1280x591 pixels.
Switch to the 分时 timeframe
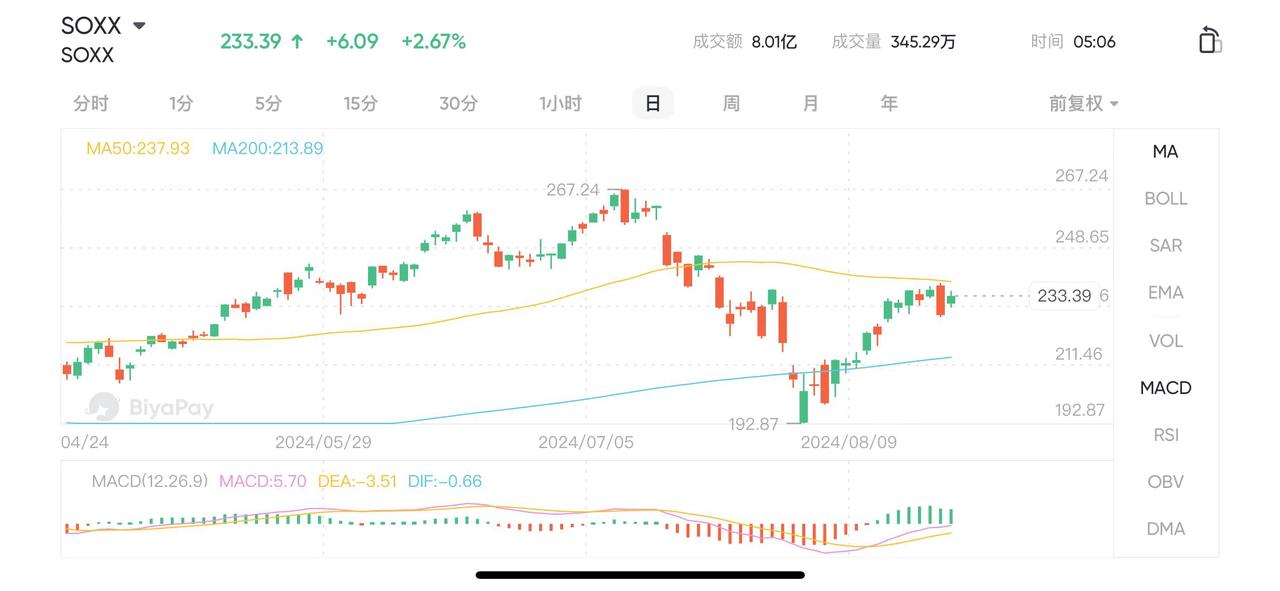[x=91, y=103]
